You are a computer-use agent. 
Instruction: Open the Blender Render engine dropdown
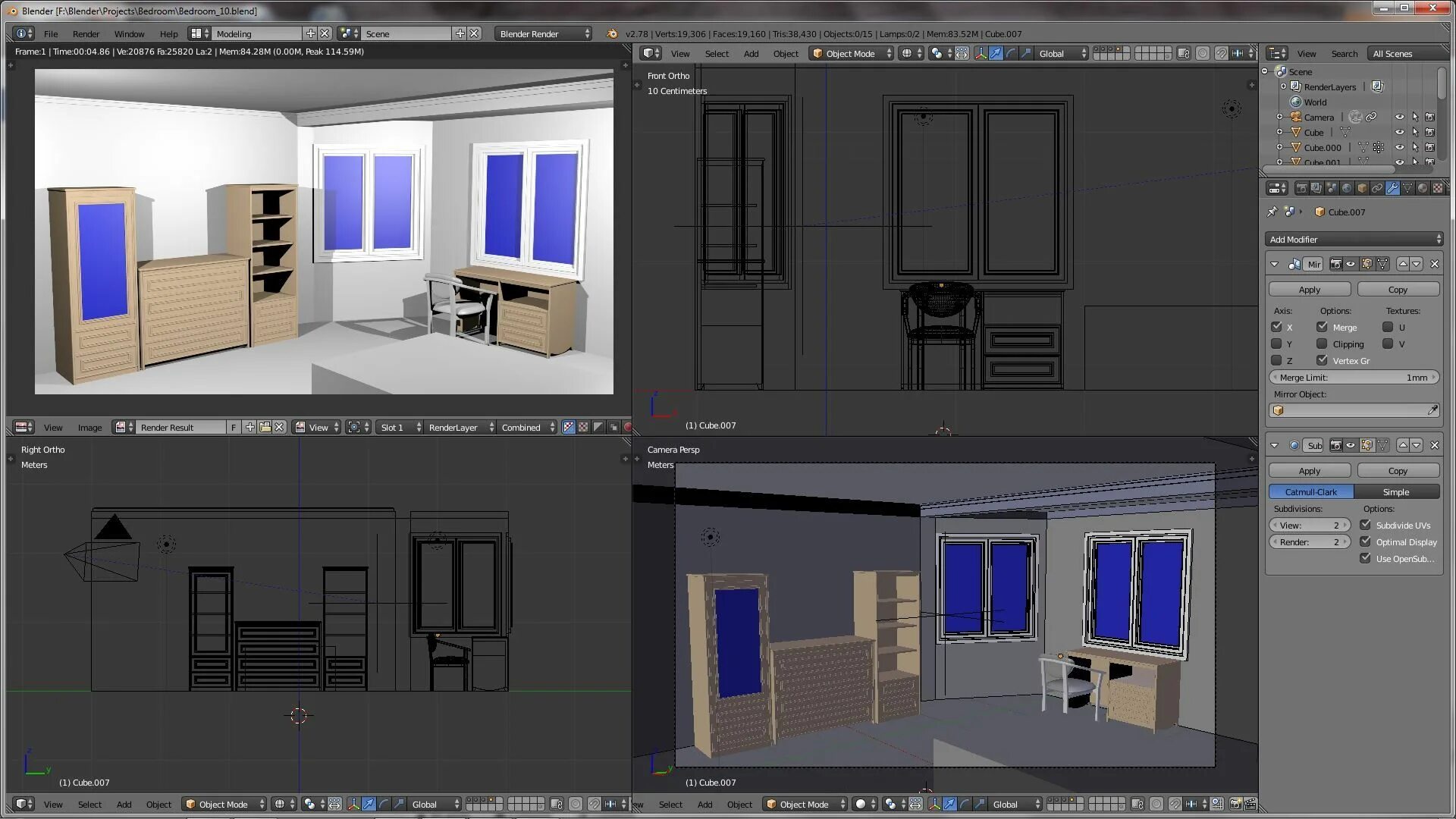543,33
